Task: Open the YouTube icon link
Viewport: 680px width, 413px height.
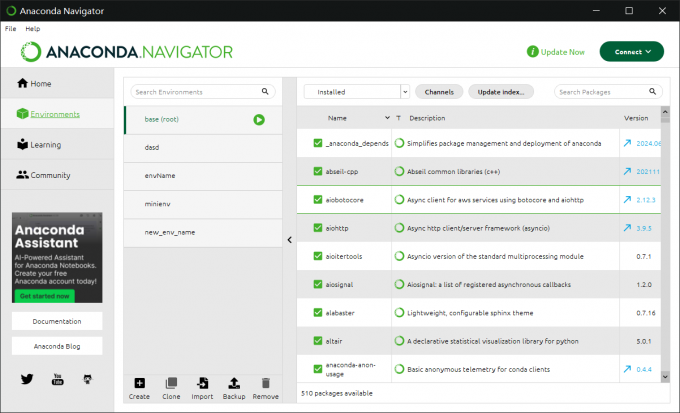Action: 57,379
